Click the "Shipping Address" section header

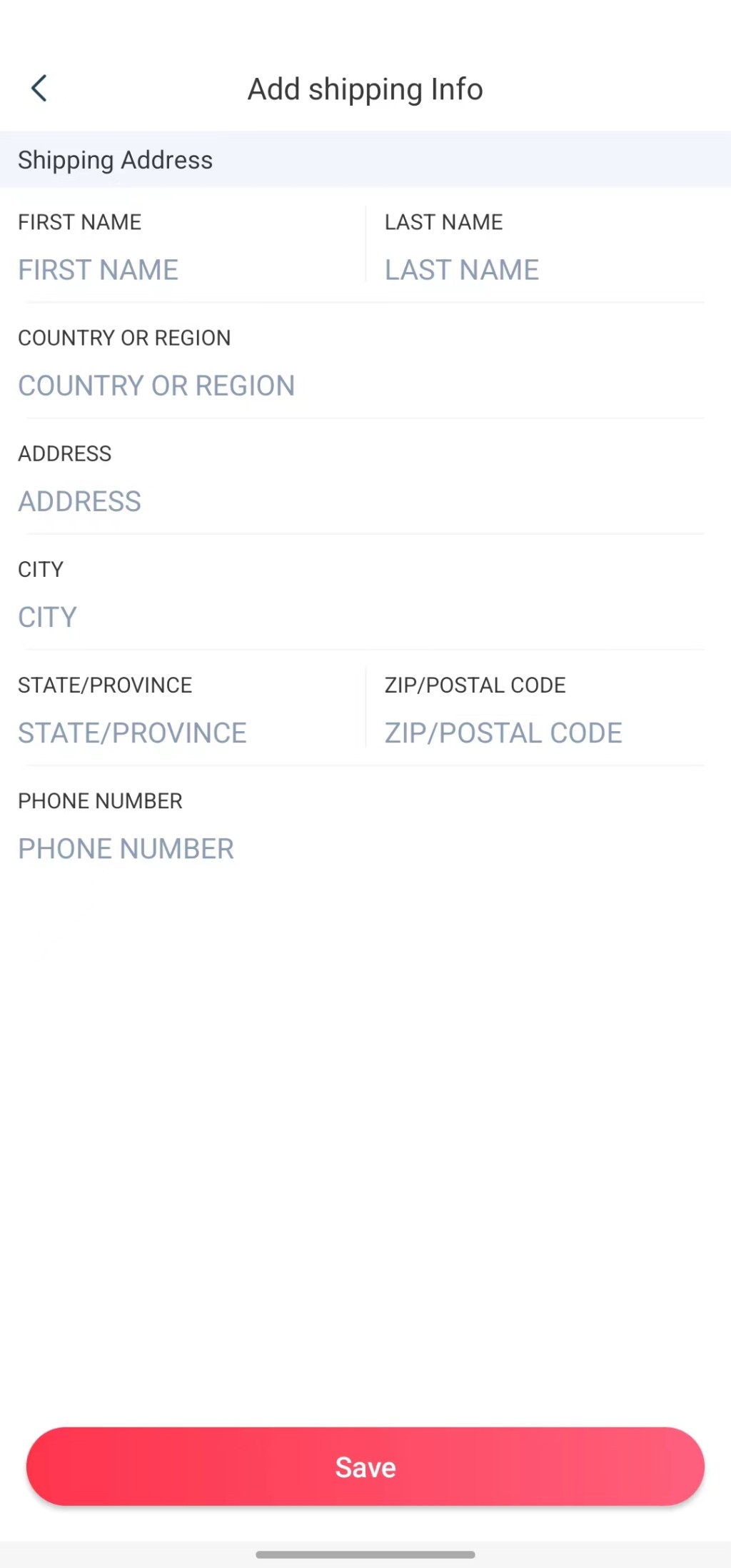tap(116, 160)
